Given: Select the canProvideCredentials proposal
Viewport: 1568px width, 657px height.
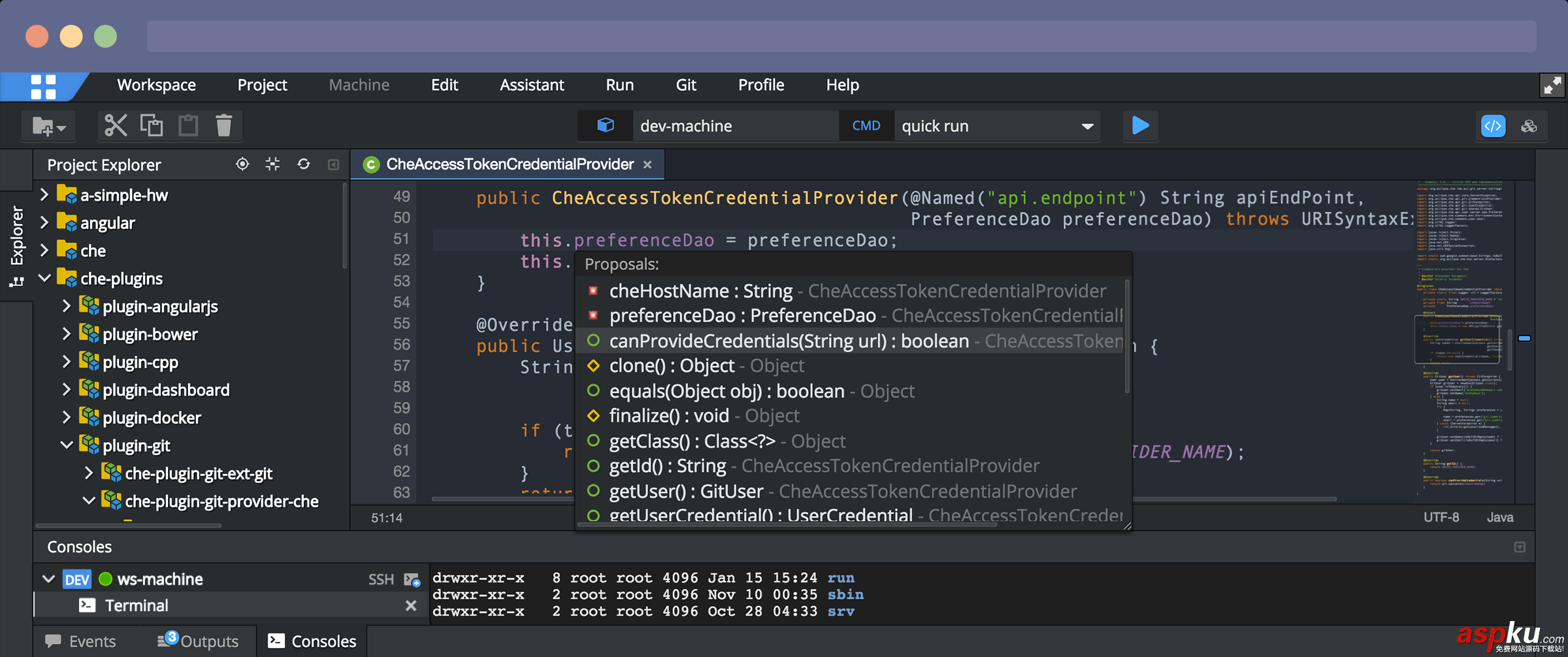Looking at the screenshot, I should click(x=788, y=341).
